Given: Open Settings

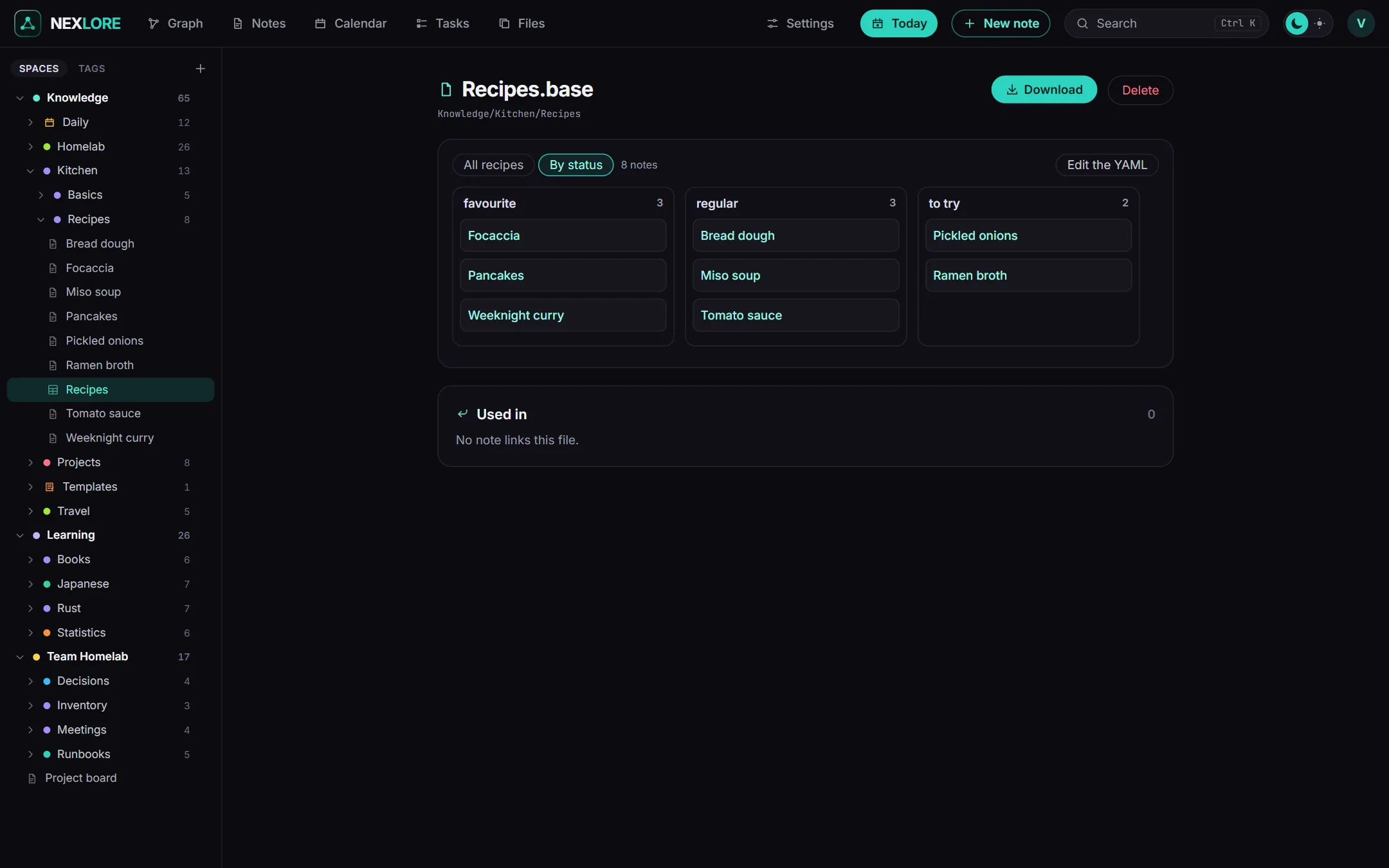Looking at the screenshot, I should (800, 23).
